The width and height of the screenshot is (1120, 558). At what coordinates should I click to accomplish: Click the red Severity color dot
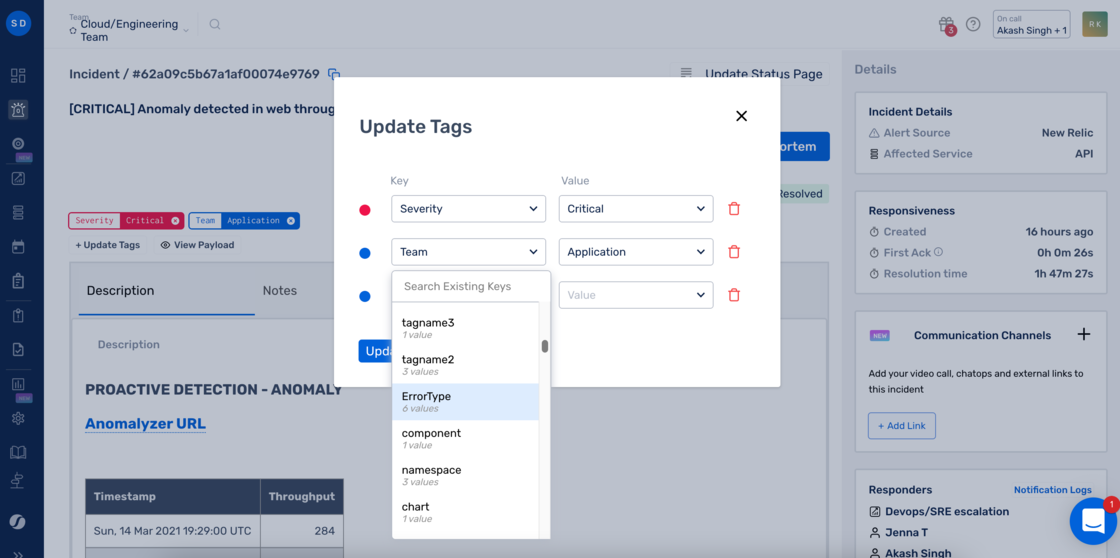(x=364, y=209)
